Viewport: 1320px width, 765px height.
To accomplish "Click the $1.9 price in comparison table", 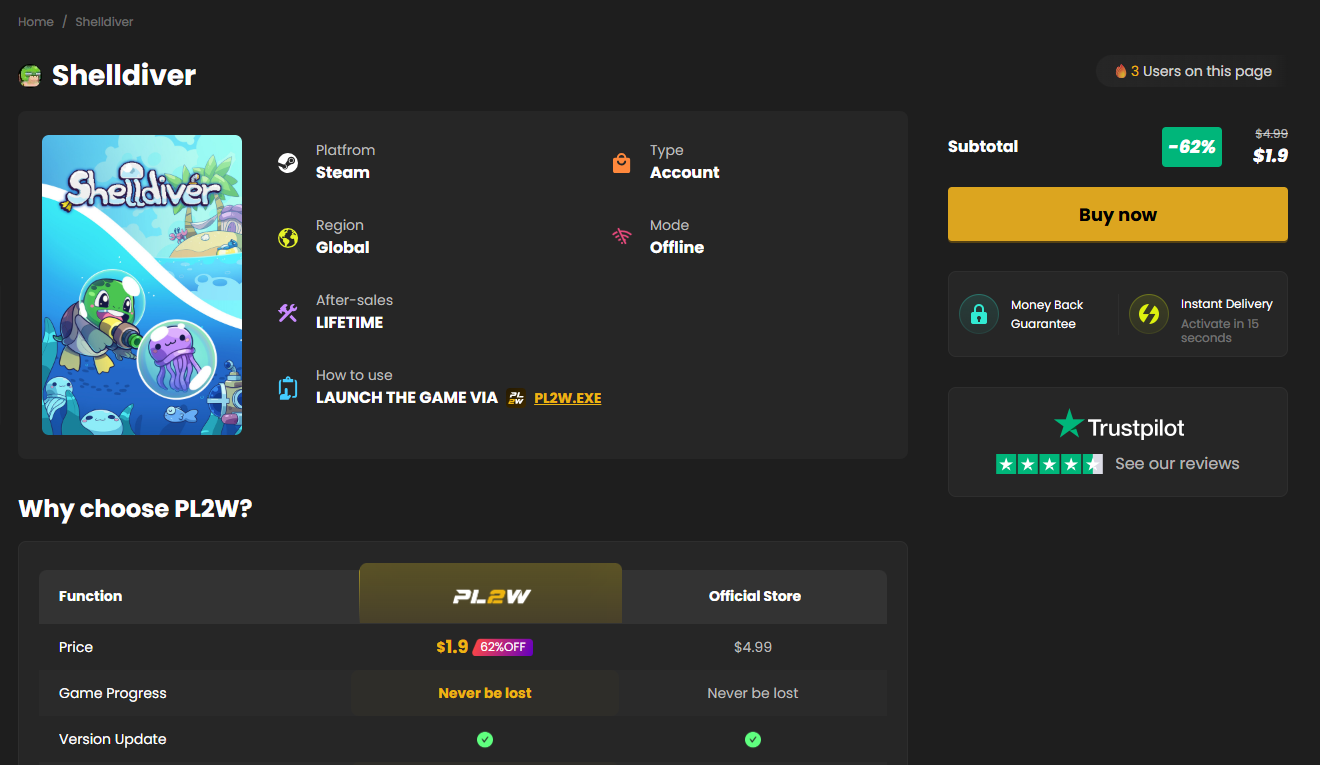I will click(452, 647).
